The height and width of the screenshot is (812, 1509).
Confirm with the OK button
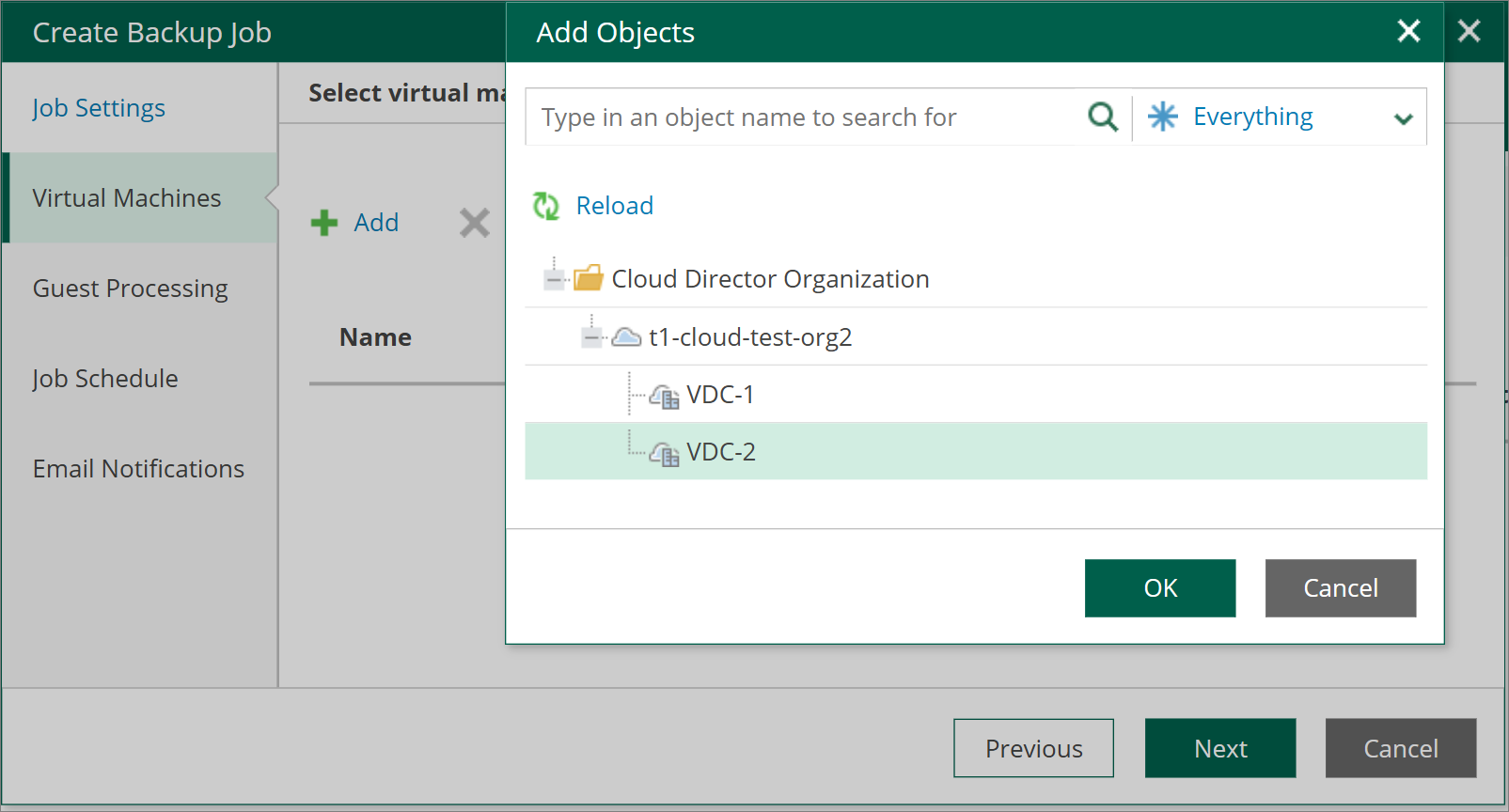[1160, 588]
